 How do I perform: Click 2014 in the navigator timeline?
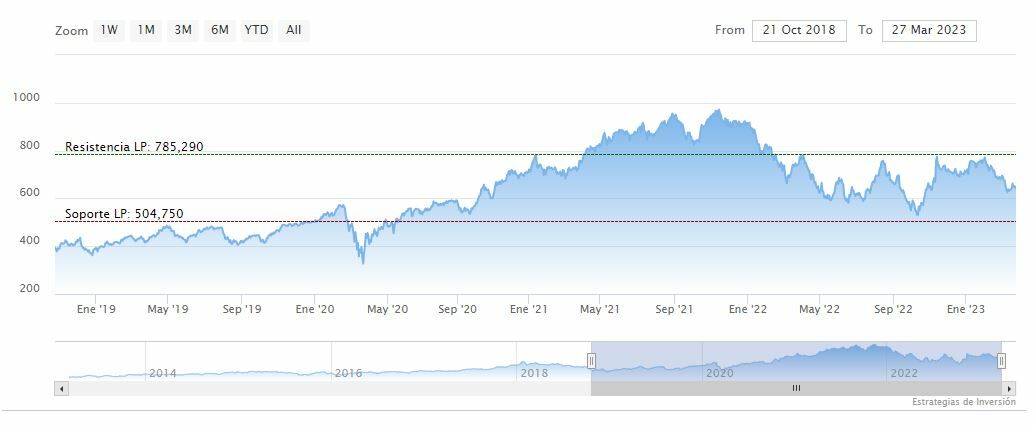(x=162, y=373)
